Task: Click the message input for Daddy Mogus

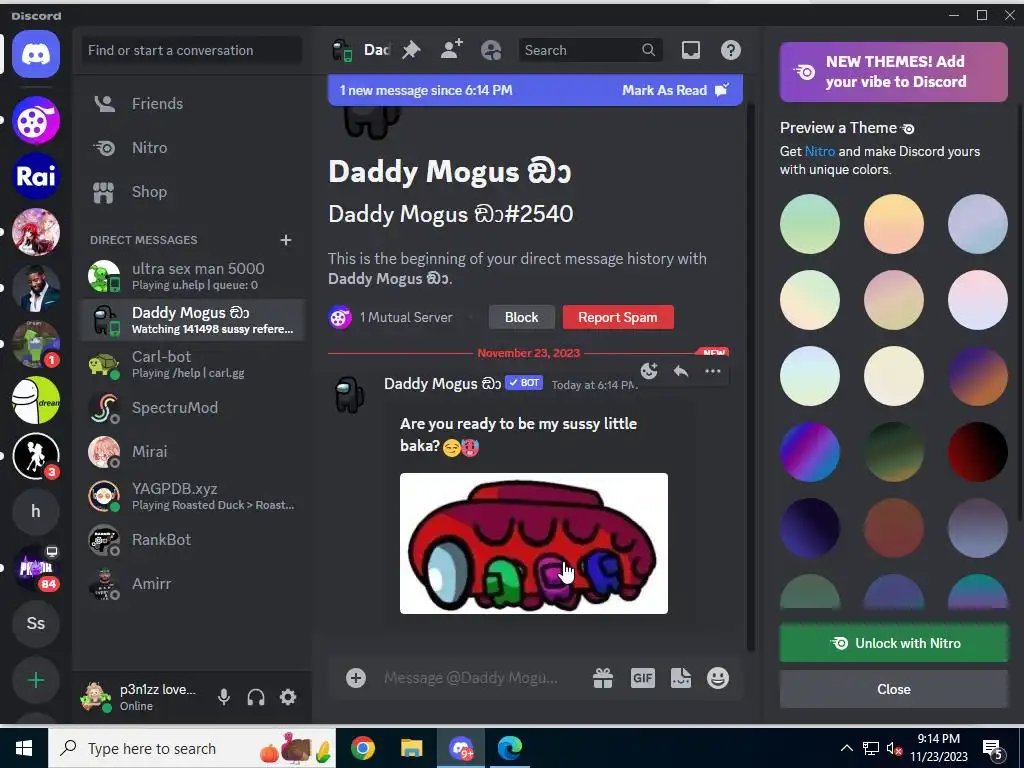Action: click(470, 678)
